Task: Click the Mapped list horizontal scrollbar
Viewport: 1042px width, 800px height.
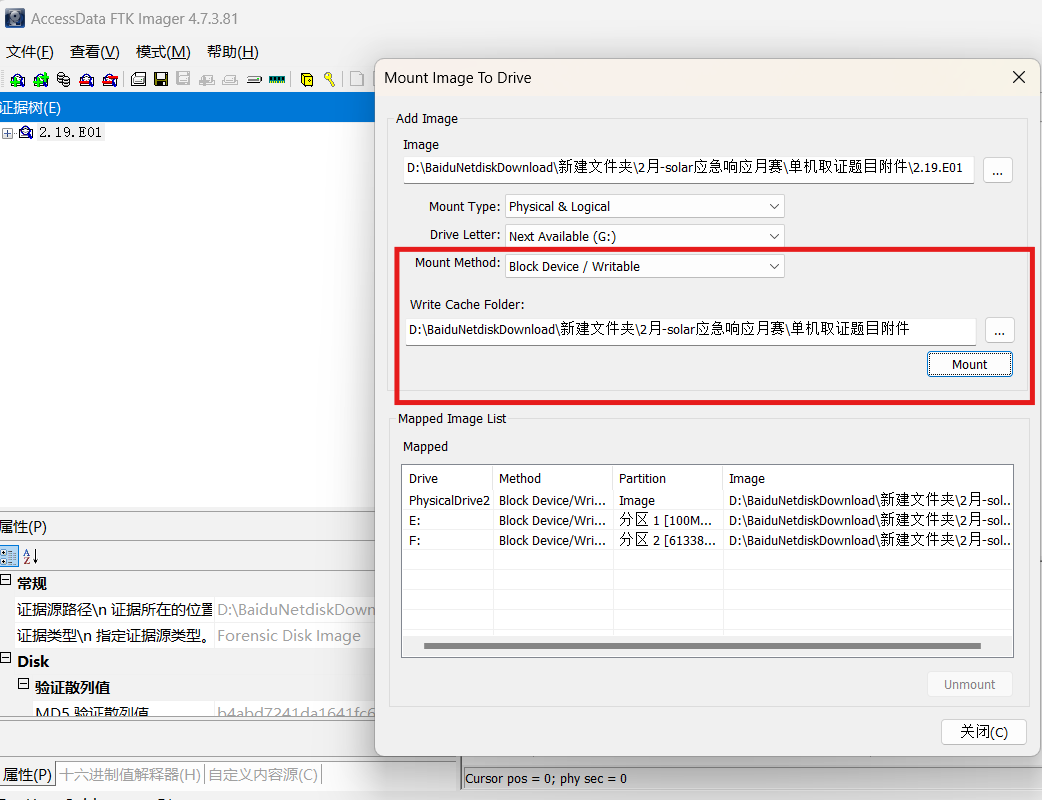Action: click(702, 646)
